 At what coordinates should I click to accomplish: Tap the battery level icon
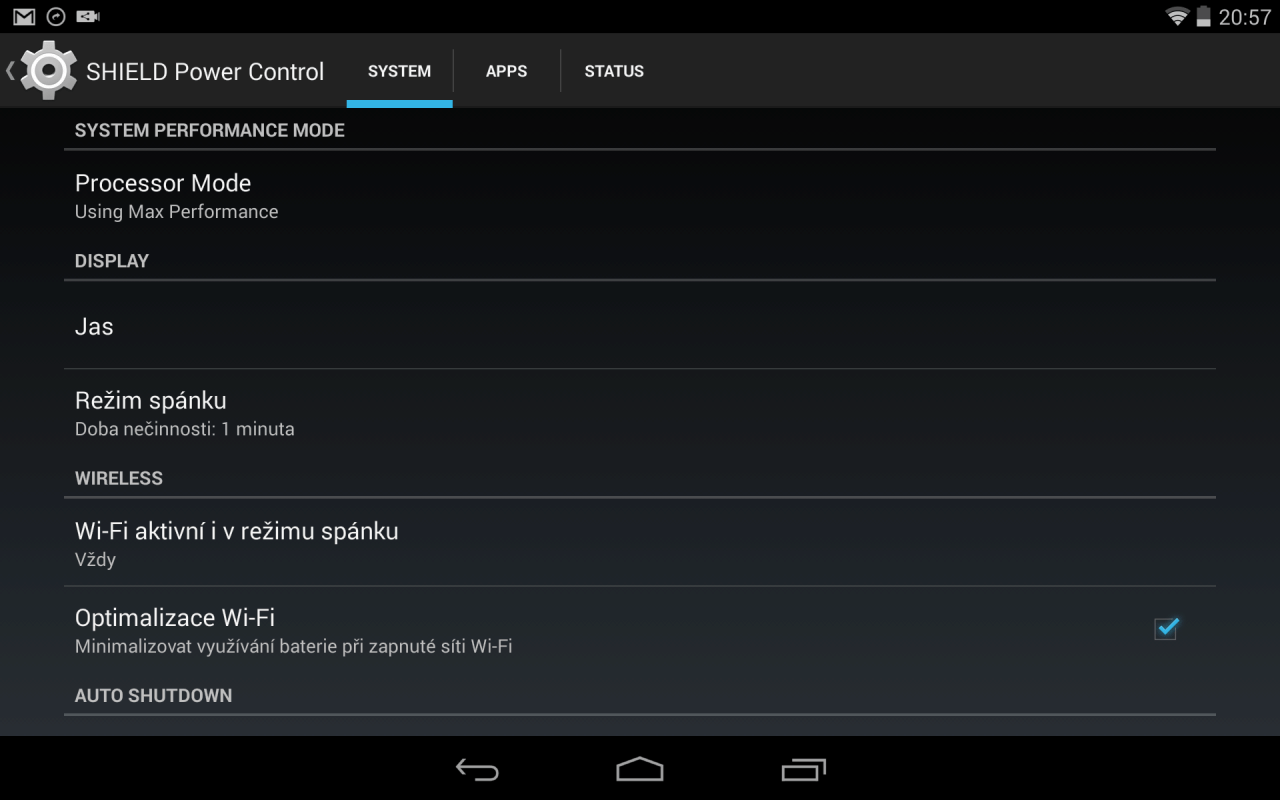1203,16
